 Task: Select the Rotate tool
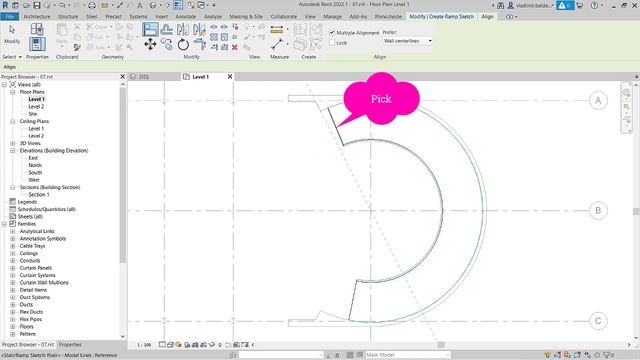click(183, 44)
